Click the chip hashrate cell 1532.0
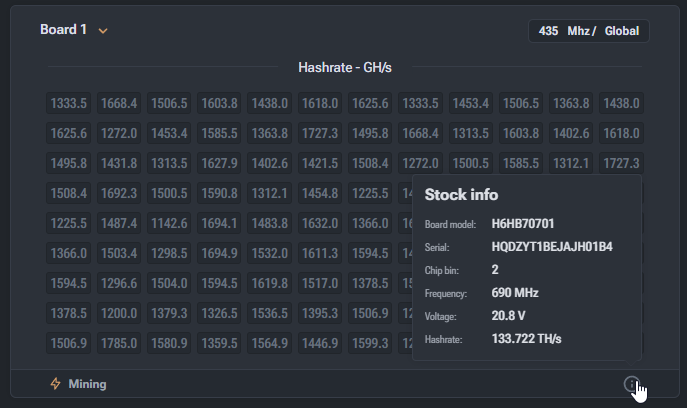 pyautogui.click(x=269, y=253)
